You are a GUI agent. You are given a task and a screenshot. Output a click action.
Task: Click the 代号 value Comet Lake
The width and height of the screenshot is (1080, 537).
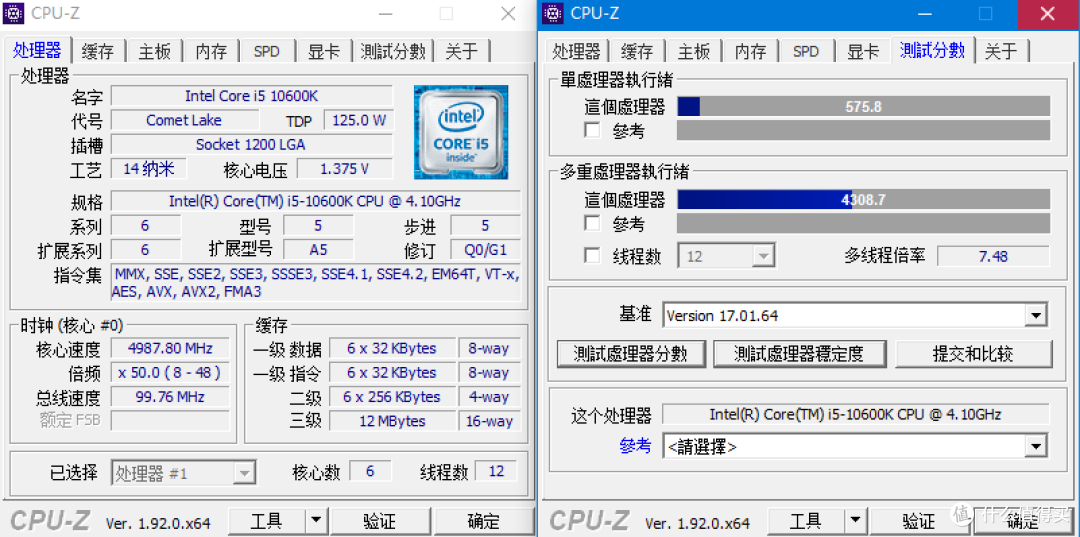point(185,120)
